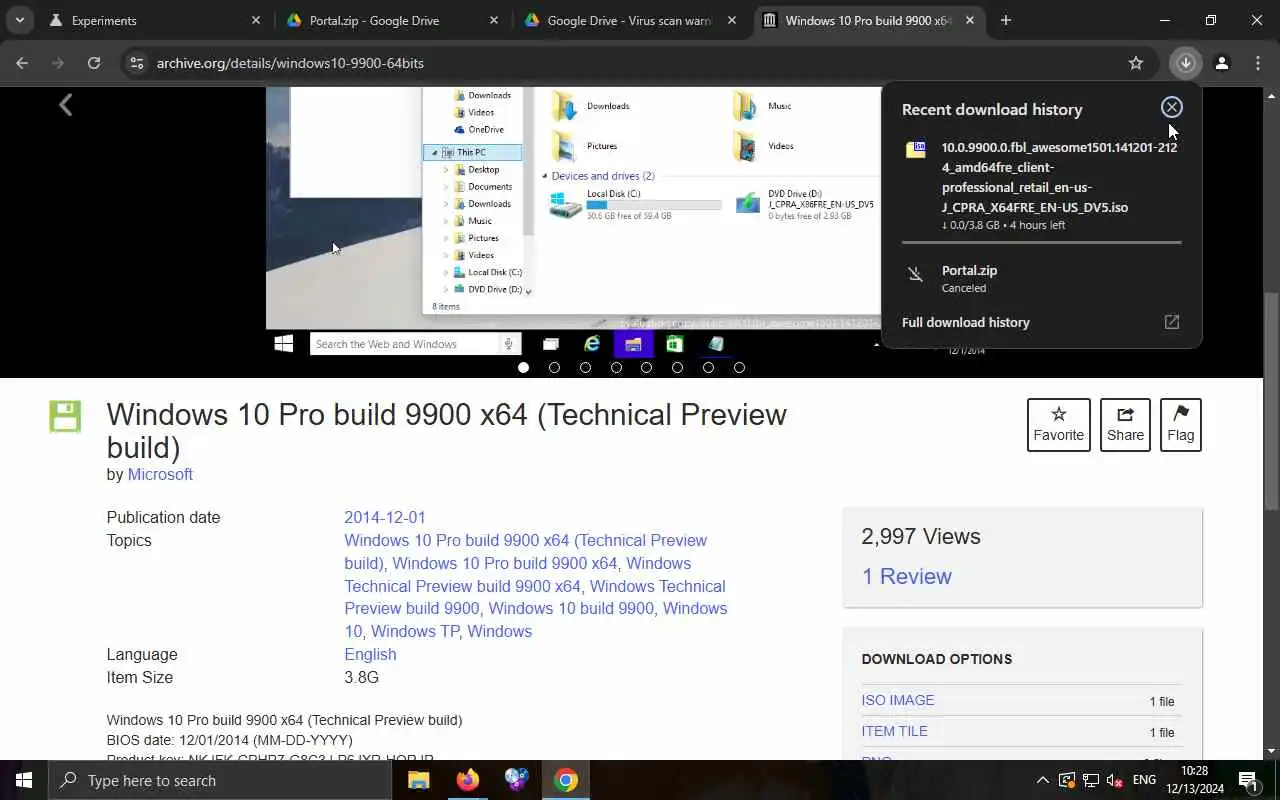Open Full download history
Screen dimensions: 1280x800
tap(966, 322)
